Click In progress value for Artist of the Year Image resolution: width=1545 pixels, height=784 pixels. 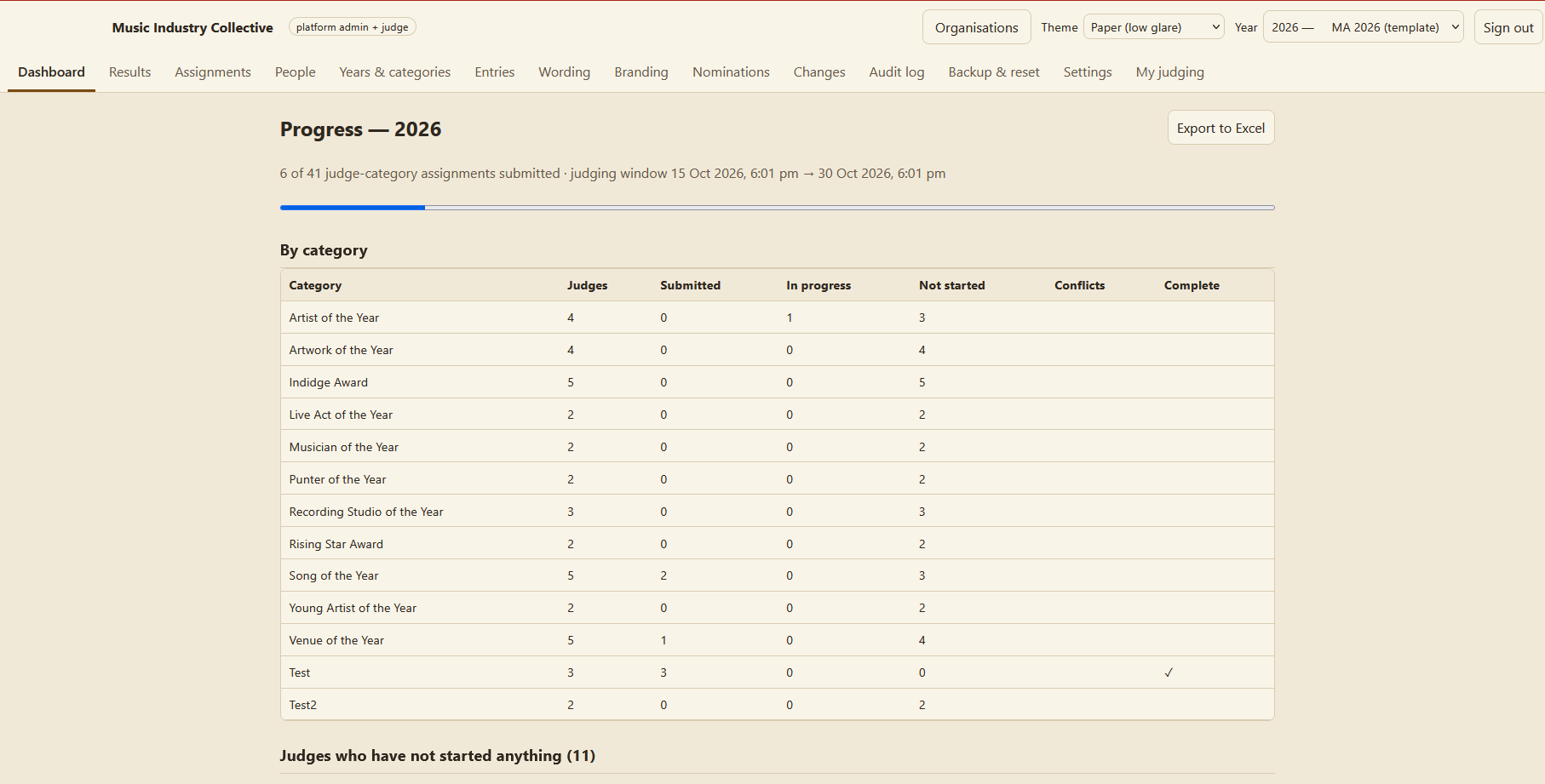[x=790, y=318]
